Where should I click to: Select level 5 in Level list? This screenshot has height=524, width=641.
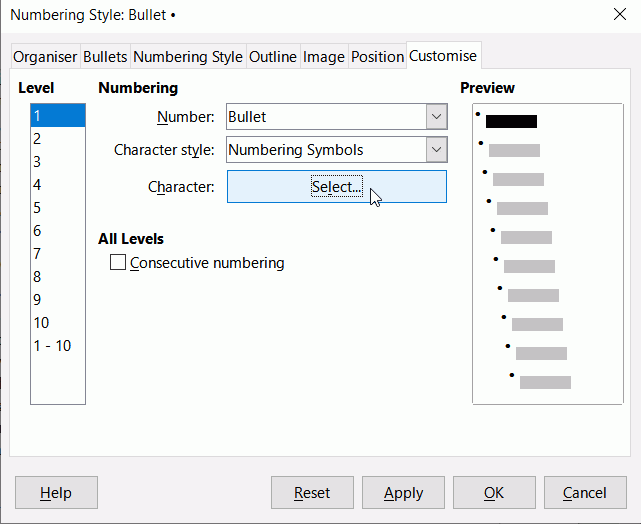[x=58, y=208]
